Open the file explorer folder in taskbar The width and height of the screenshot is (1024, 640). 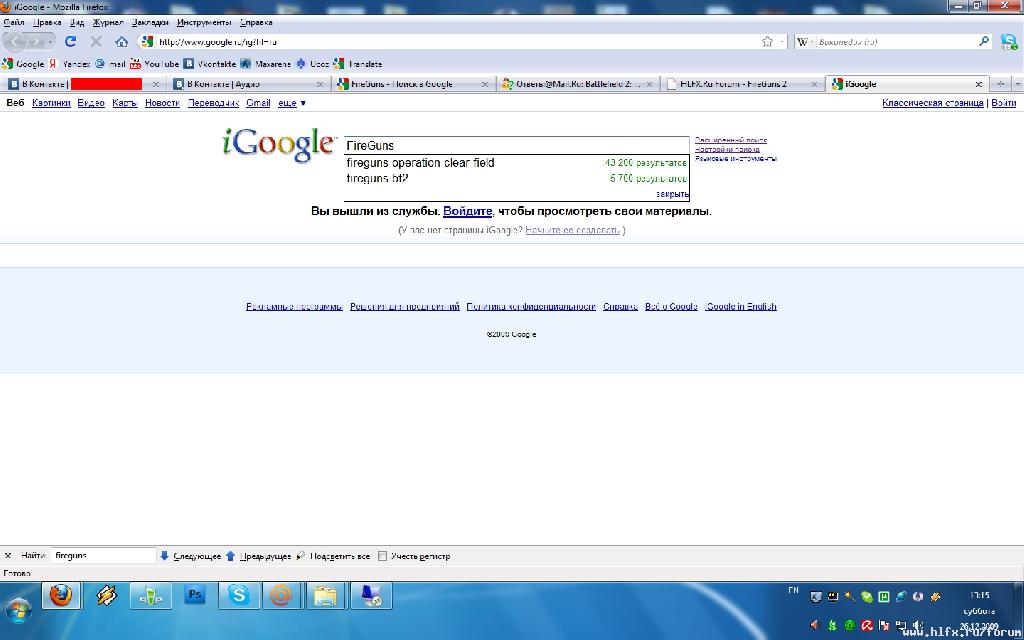click(x=326, y=596)
